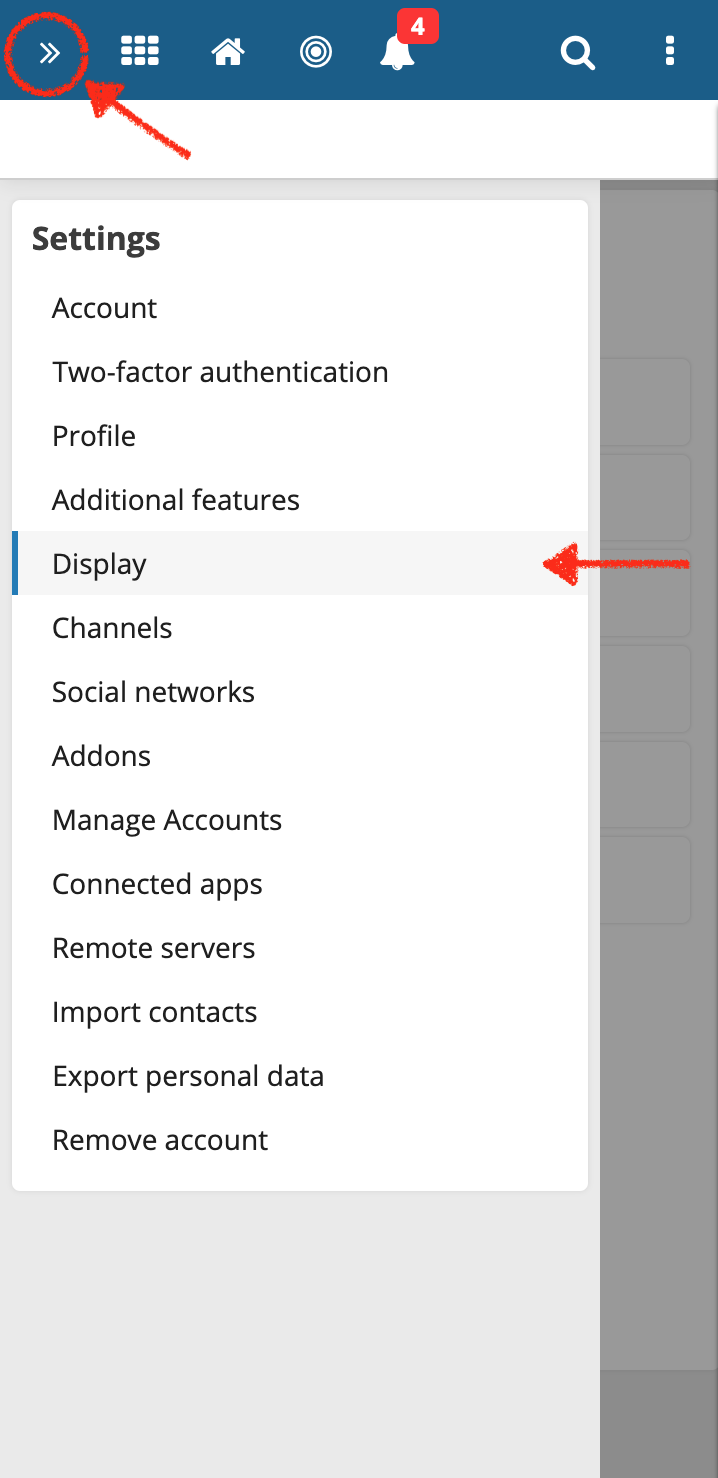Collapse sidebar with the double-chevron icon
This screenshot has height=1478, width=718.
pyautogui.click(x=50, y=52)
